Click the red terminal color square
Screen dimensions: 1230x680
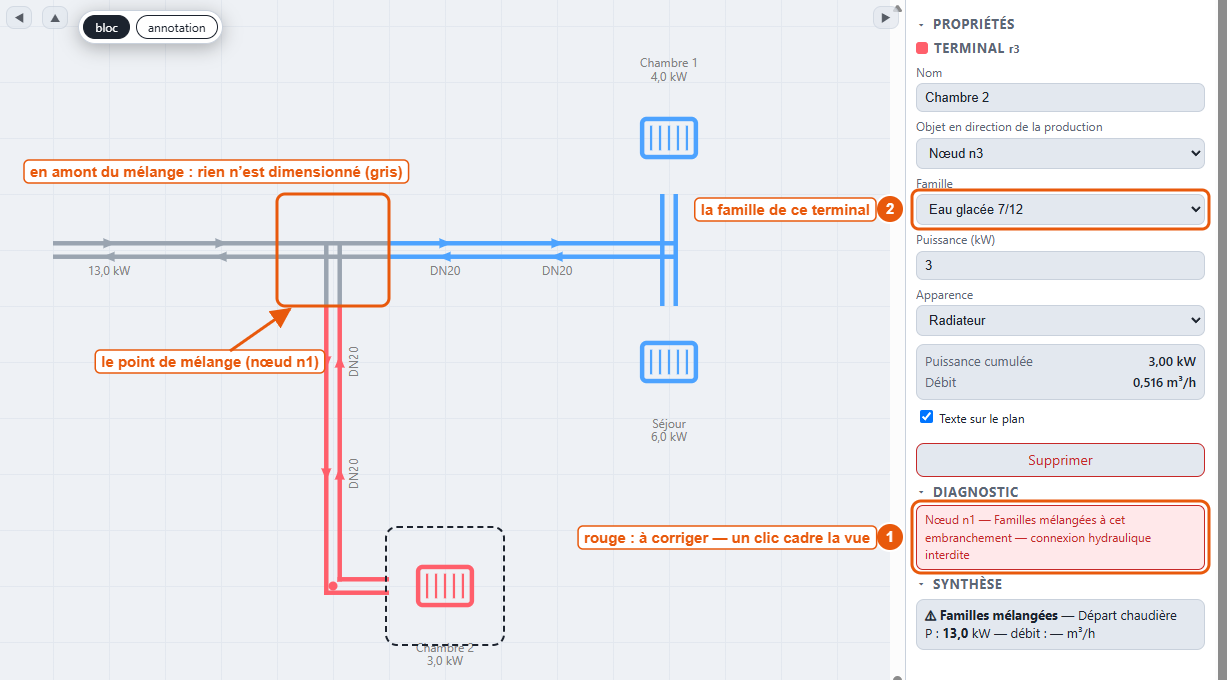922,48
